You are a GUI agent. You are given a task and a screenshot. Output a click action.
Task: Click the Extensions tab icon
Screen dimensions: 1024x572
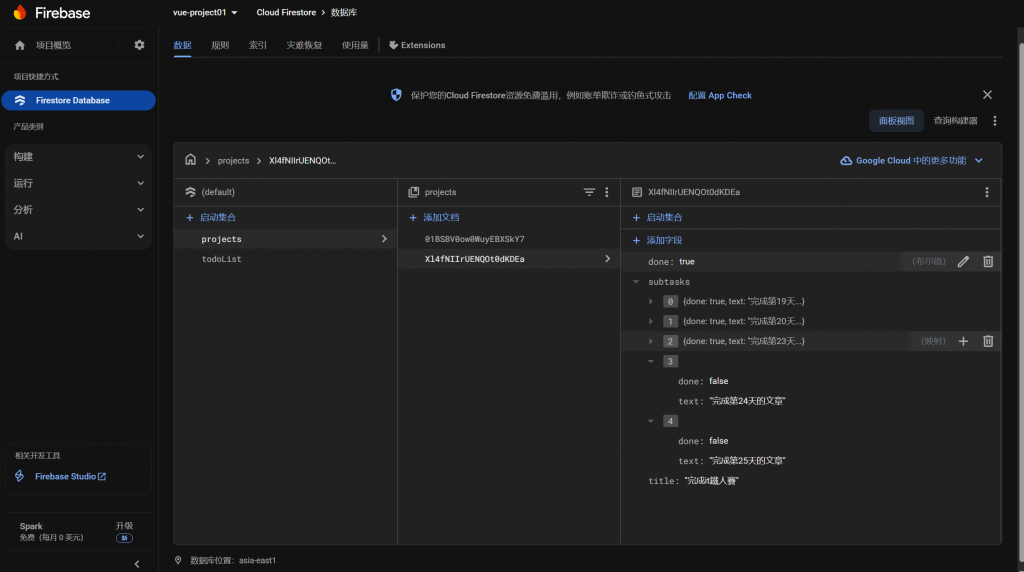tap(393, 45)
